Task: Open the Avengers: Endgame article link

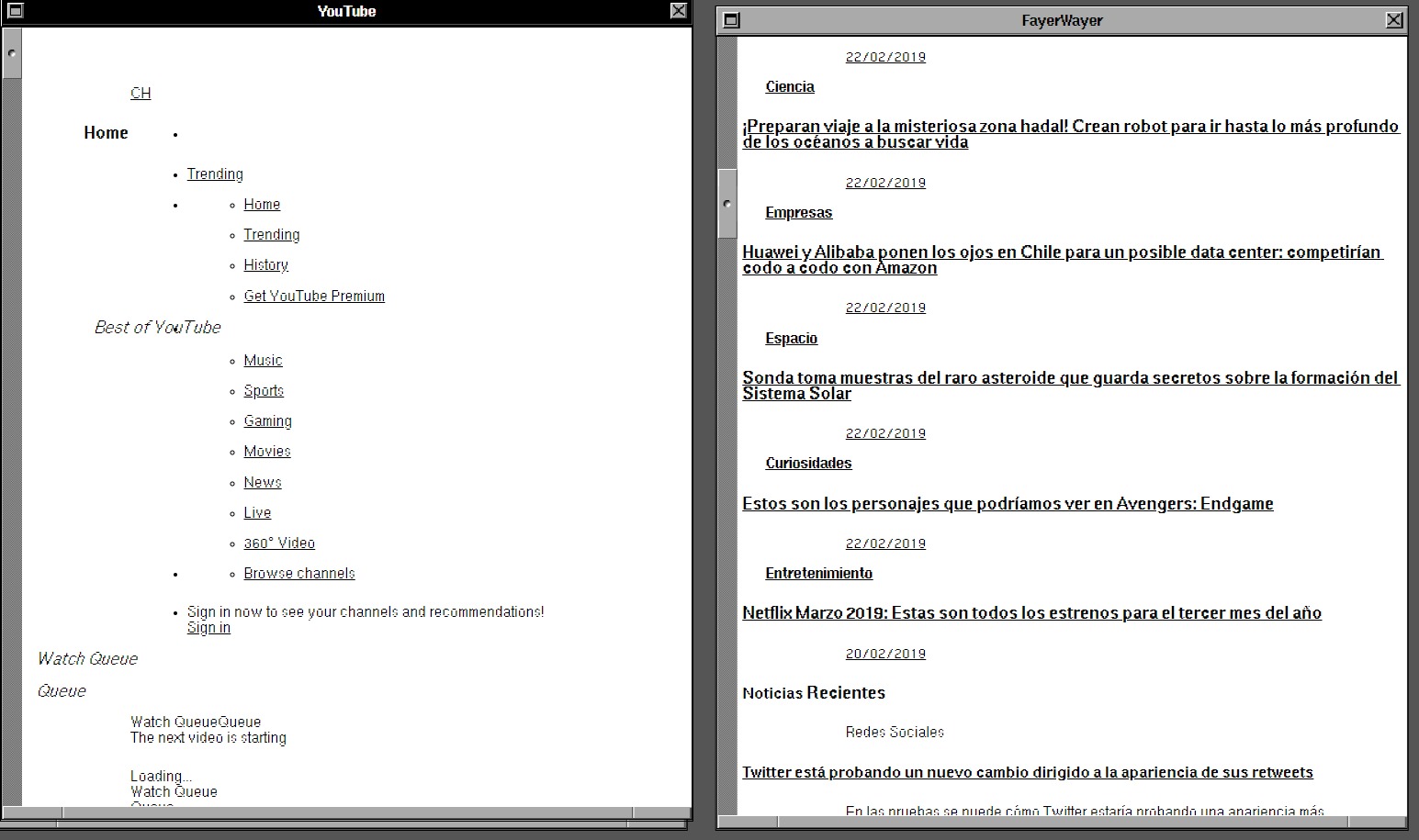Action: click(1008, 503)
